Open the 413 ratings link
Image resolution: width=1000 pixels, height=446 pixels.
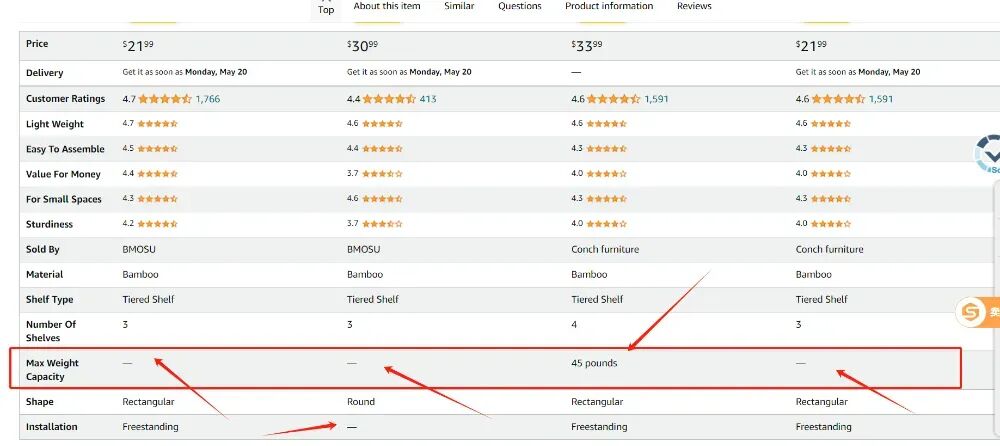click(428, 99)
